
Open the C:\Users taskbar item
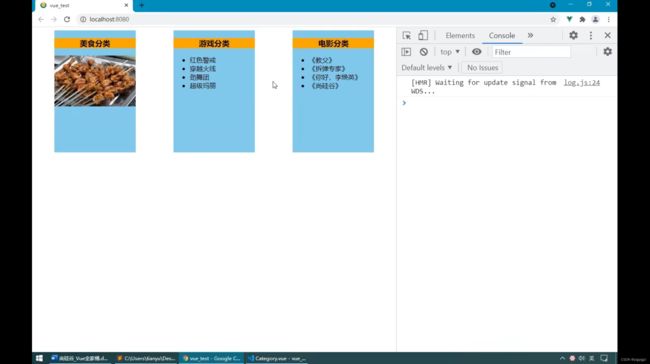point(146,358)
